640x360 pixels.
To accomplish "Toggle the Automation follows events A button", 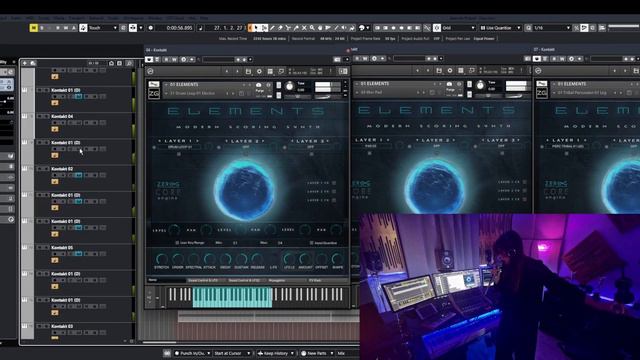I will tap(74, 28).
